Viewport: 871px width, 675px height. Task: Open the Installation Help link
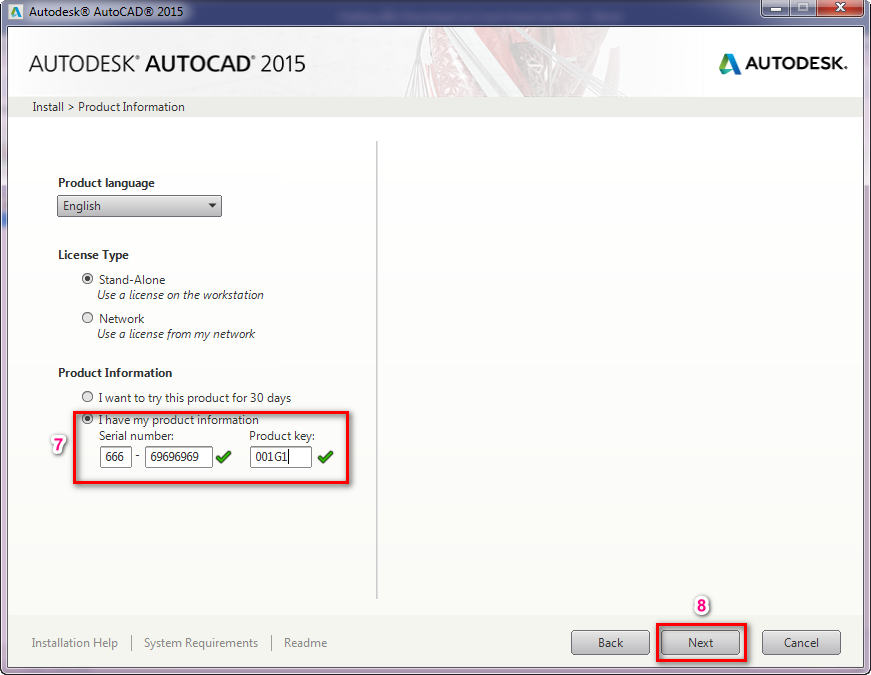[x=74, y=643]
